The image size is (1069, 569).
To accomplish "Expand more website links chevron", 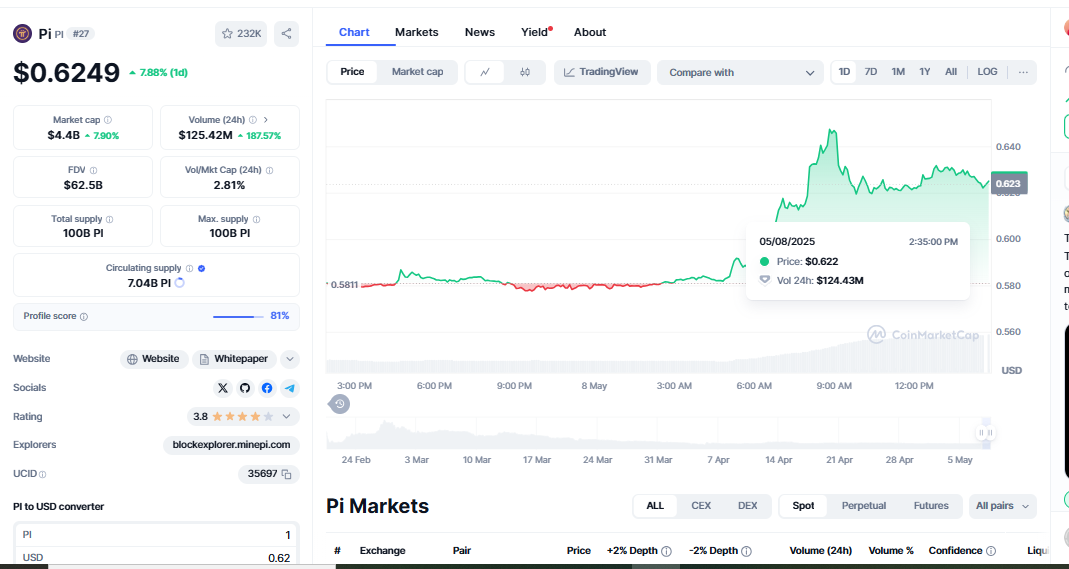I will tap(290, 359).
